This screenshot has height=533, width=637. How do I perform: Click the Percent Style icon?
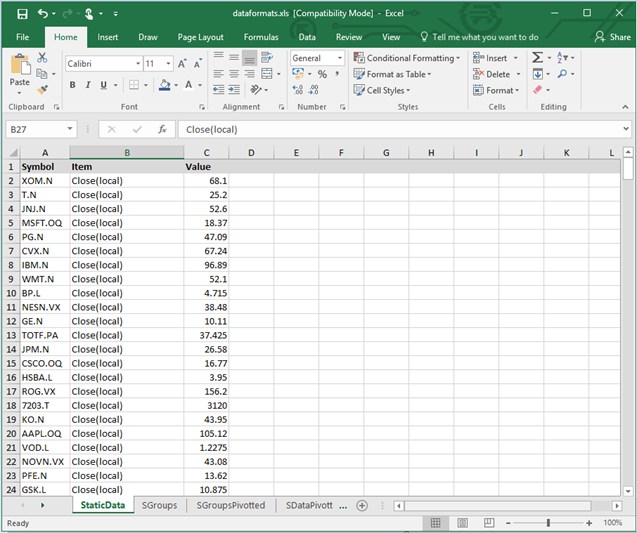coord(322,74)
